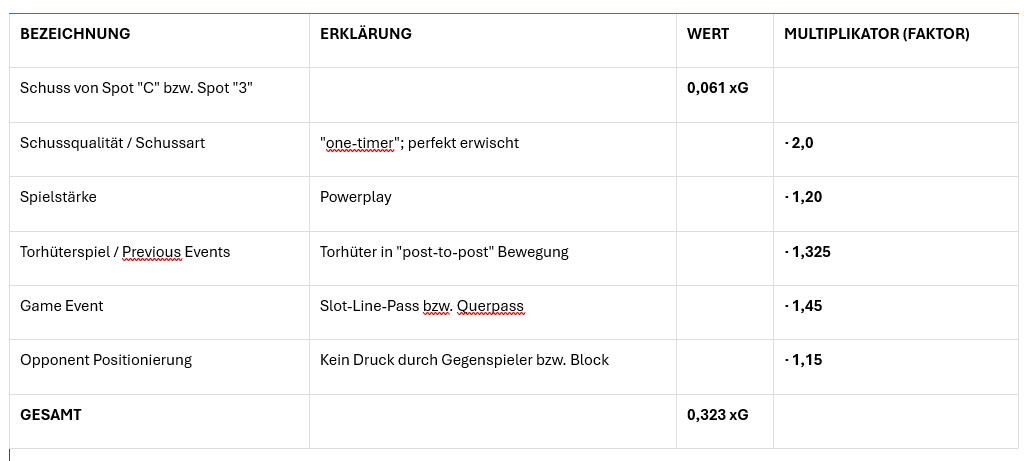Image resolution: width=1033 pixels, height=461 pixels.
Task: Click the MULTIPLIKATOR (FAKTOR) header
Action: click(x=876, y=34)
